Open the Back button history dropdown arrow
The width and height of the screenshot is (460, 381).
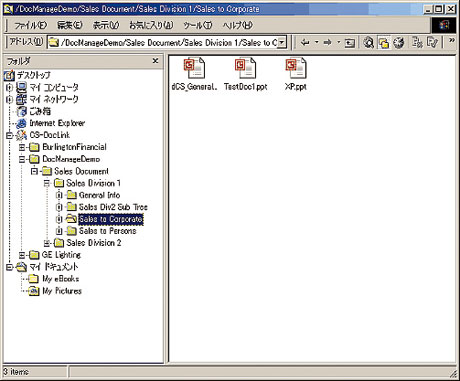pos(317,42)
